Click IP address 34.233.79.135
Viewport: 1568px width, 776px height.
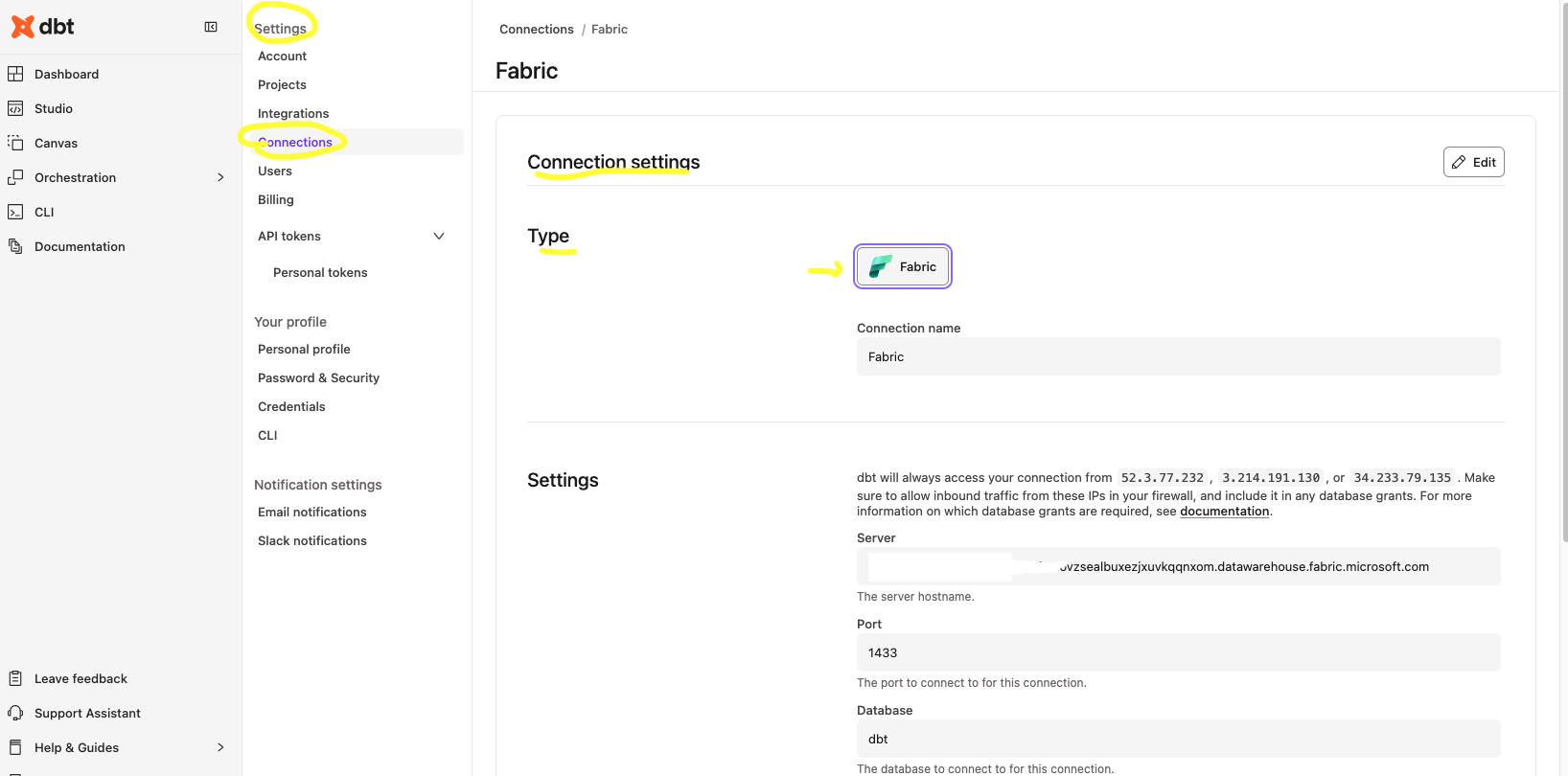[1402, 477]
